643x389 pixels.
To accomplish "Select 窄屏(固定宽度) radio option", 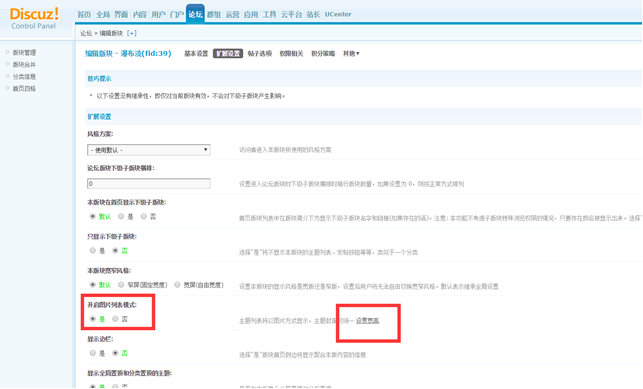I will 121,284.
